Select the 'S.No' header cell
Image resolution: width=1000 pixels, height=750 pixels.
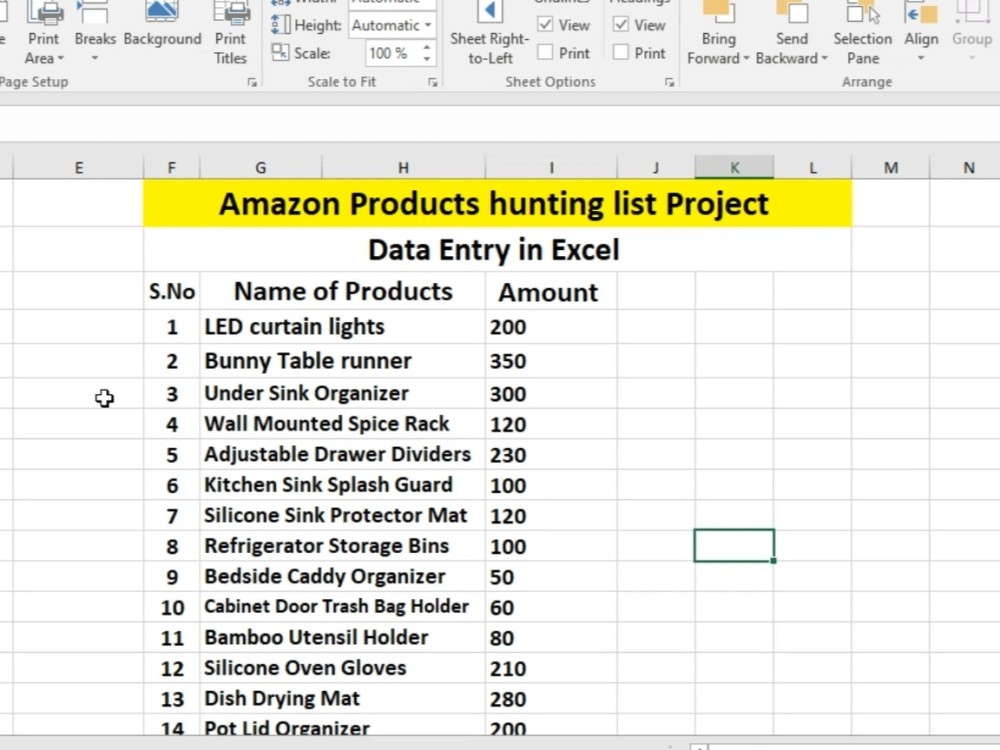pyautogui.click(x=172, y=291)
